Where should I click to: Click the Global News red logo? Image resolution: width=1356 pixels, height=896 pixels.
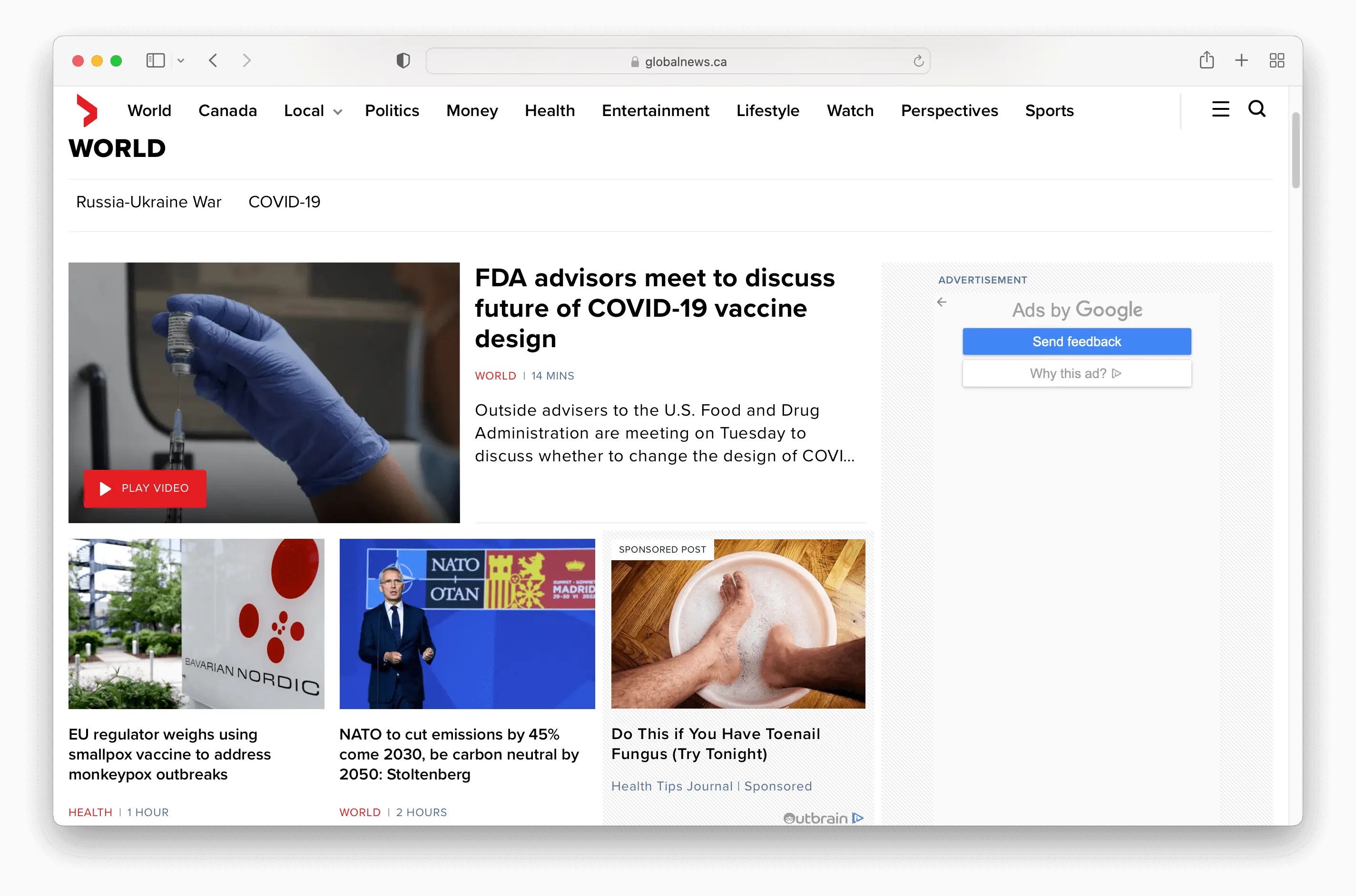click(87, 110)
